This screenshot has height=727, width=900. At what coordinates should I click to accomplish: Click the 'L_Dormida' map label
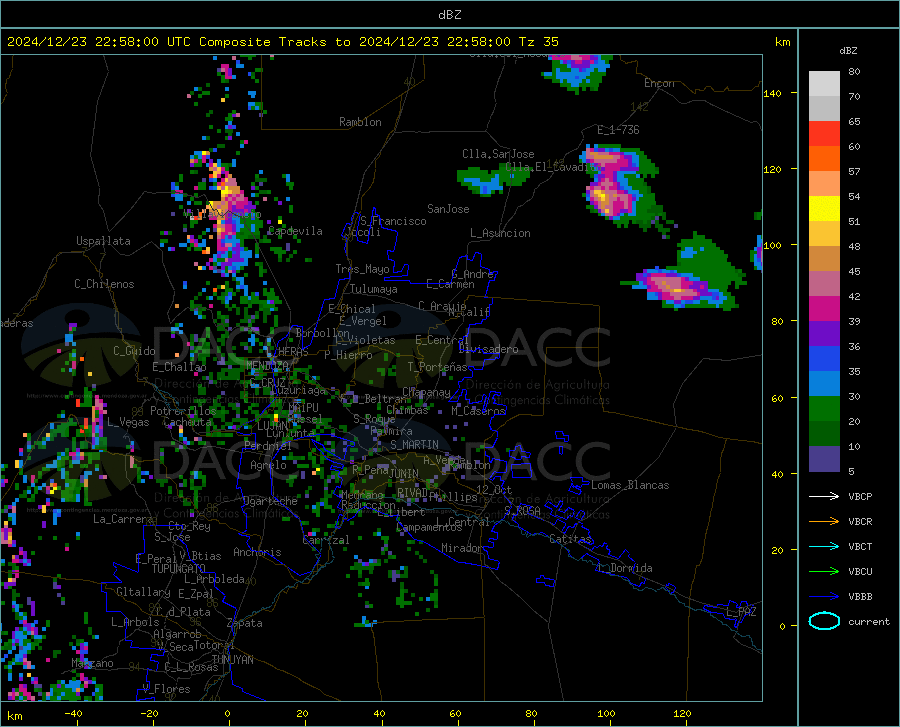click(x=624, y=568)
